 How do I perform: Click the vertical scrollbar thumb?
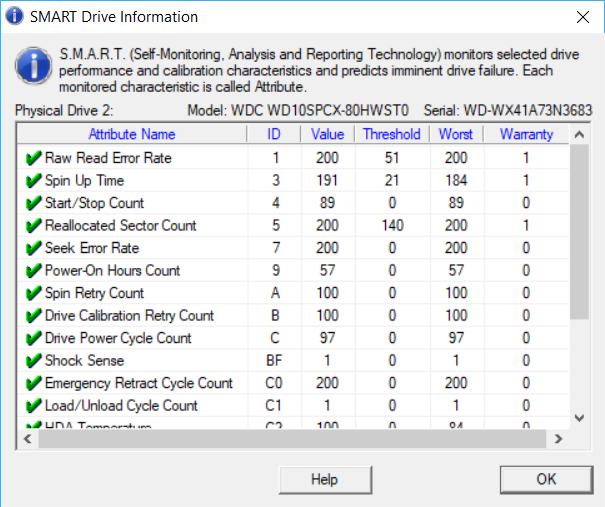click(579, 232)
